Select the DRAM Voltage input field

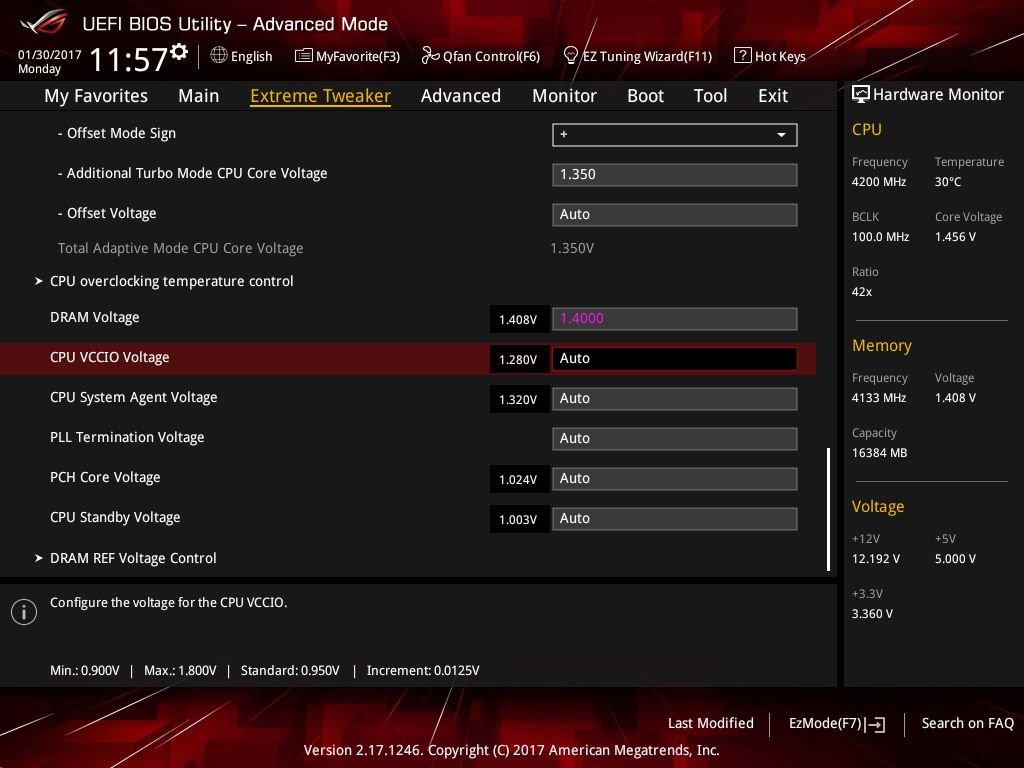pyautogui.click(x=675, y=319)
